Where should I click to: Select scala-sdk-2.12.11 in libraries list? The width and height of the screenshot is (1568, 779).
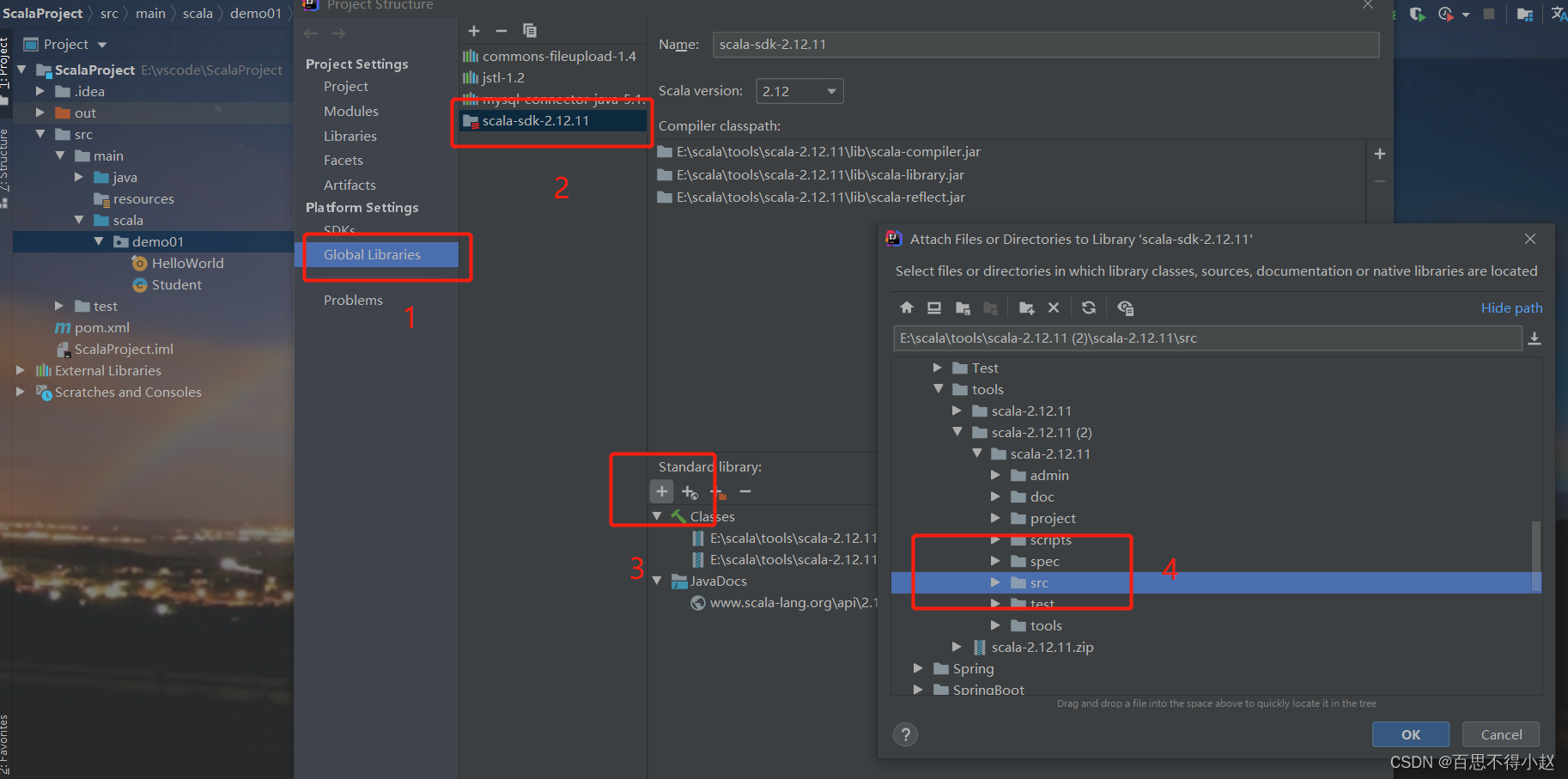pos(554,121)
